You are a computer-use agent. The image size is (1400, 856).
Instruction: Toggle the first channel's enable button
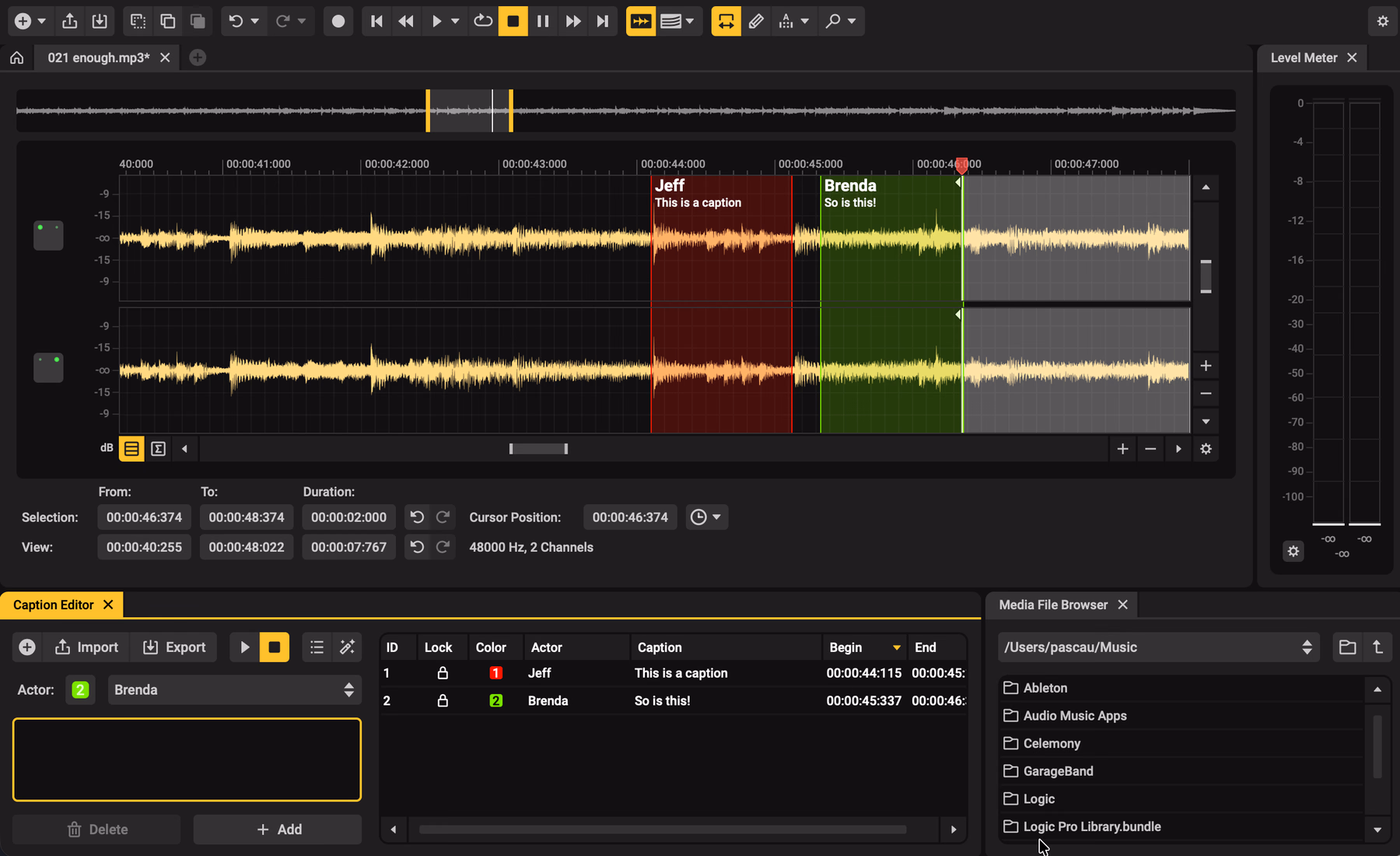click(x=48, y=235)
